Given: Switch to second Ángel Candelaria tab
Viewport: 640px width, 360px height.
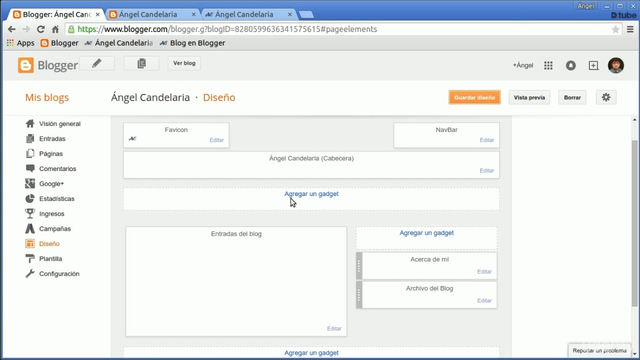Looking at the screenshot, I should pyautogui.click(x=152, y=14).
